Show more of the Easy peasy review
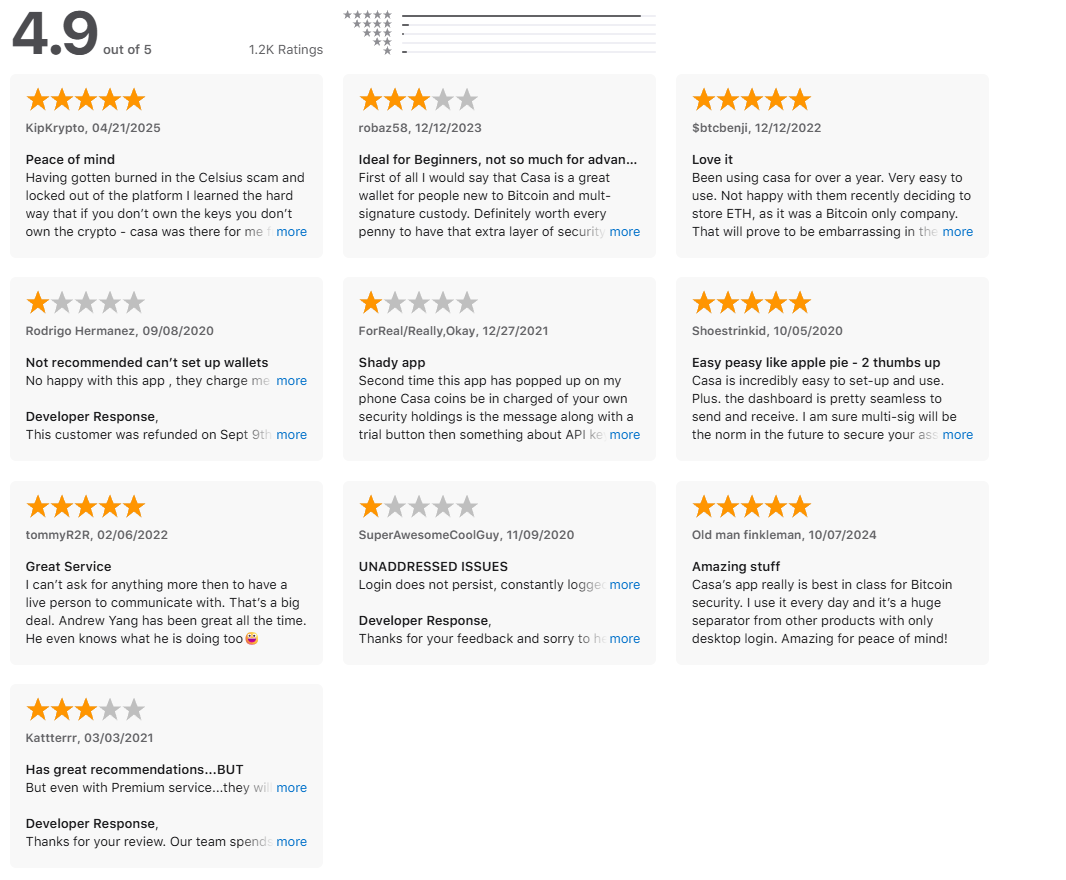The image size is (1066, 880). click(x=957, y=435)
